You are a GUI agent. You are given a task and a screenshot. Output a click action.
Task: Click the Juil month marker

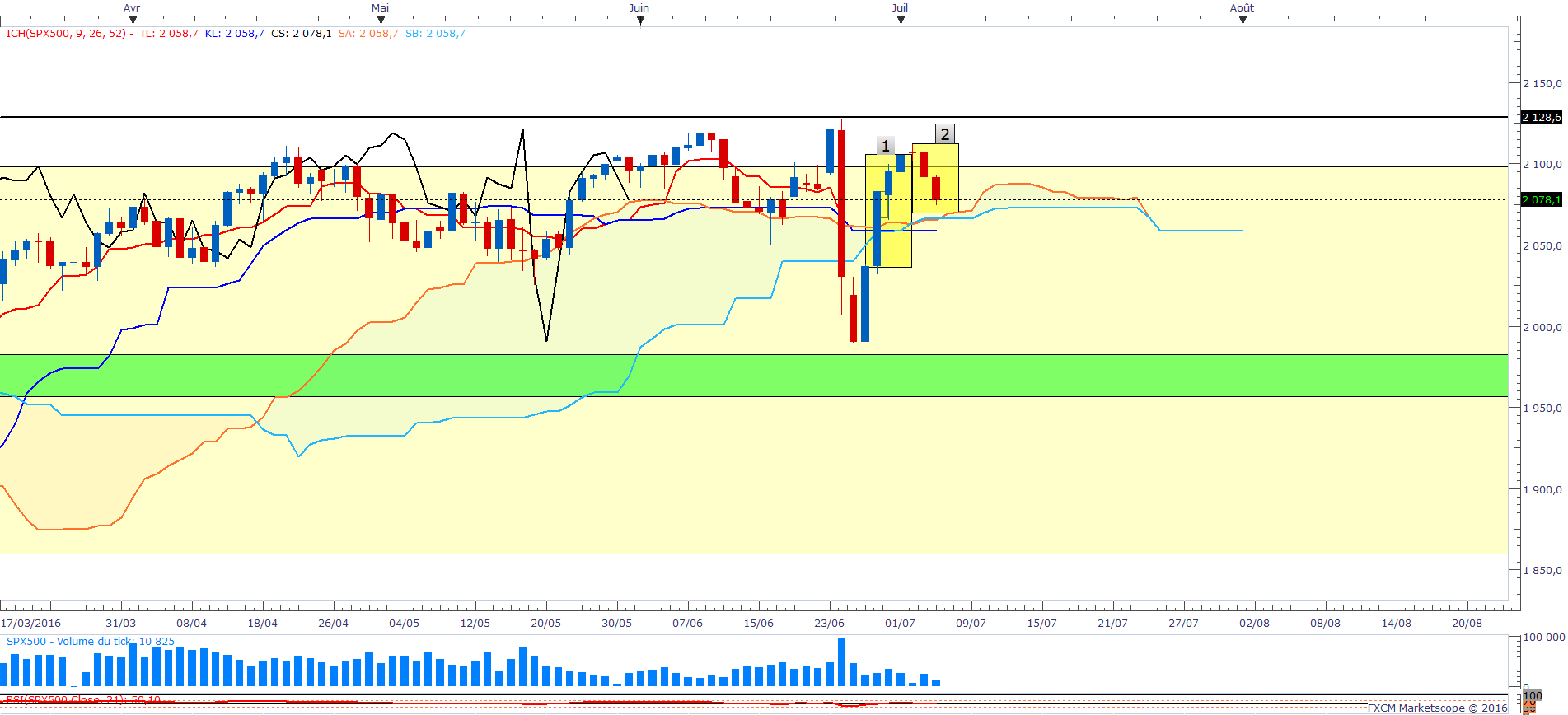tap(900, 8)
